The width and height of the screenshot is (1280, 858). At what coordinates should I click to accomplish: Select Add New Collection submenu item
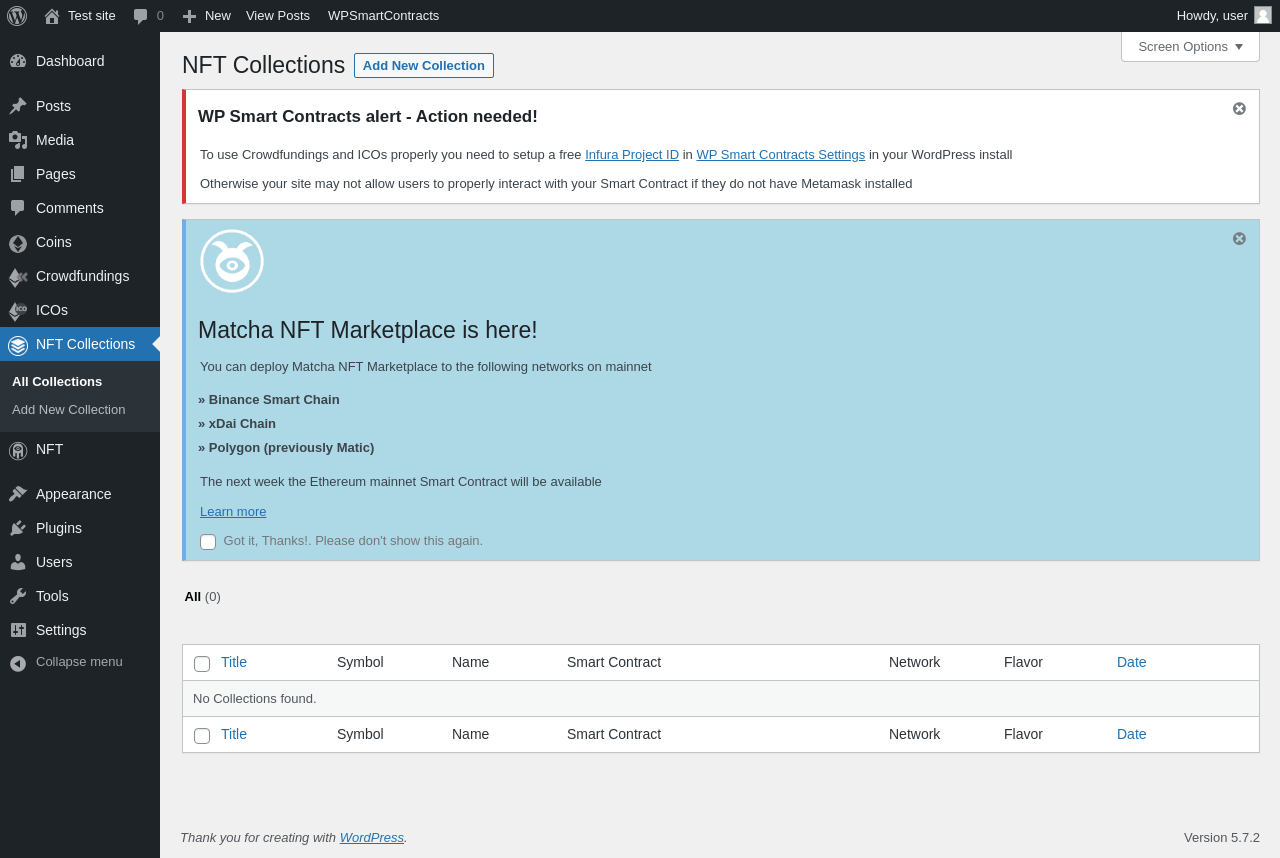point(69,410)
